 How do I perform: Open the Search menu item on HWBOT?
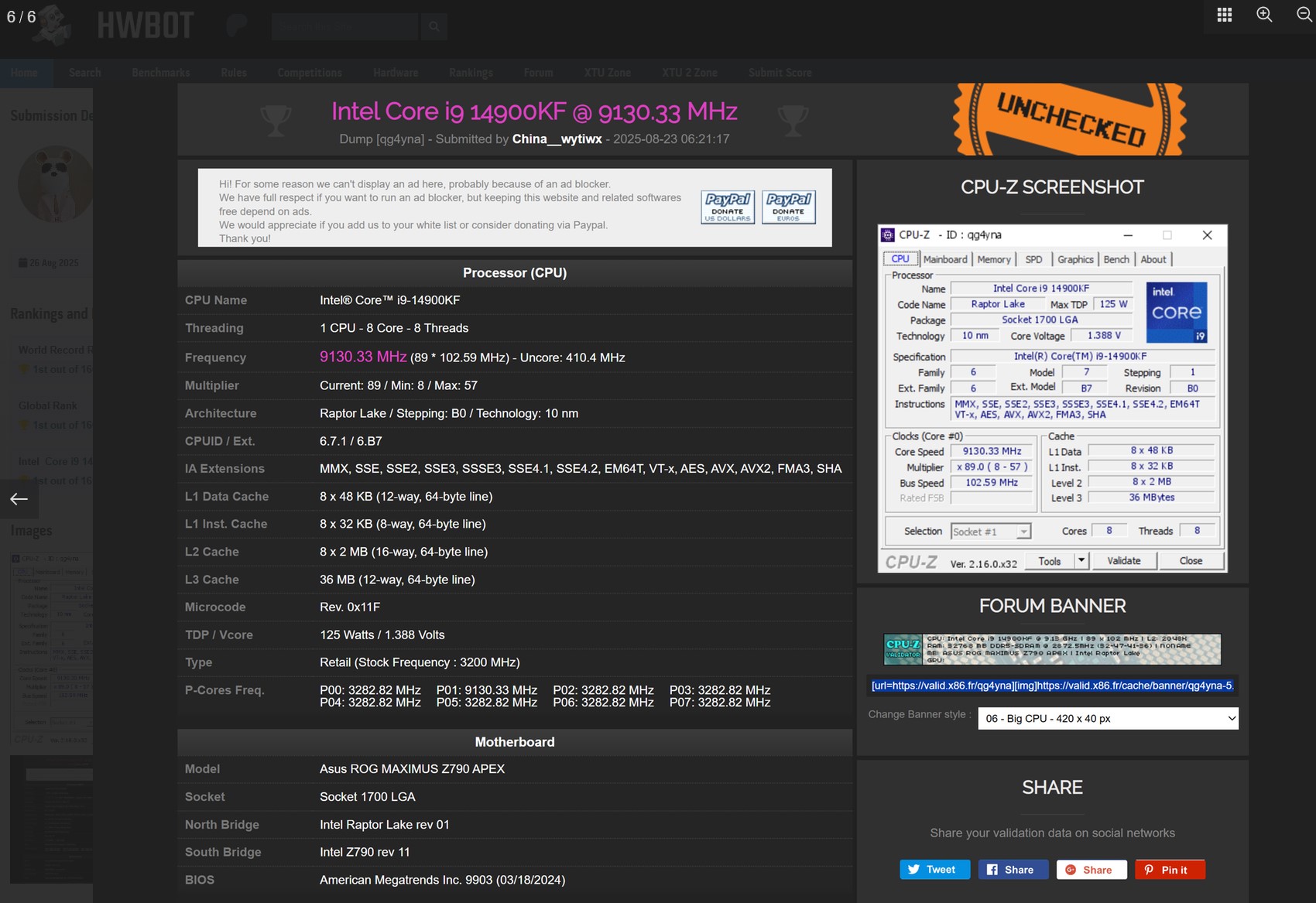tap(84, 73)
